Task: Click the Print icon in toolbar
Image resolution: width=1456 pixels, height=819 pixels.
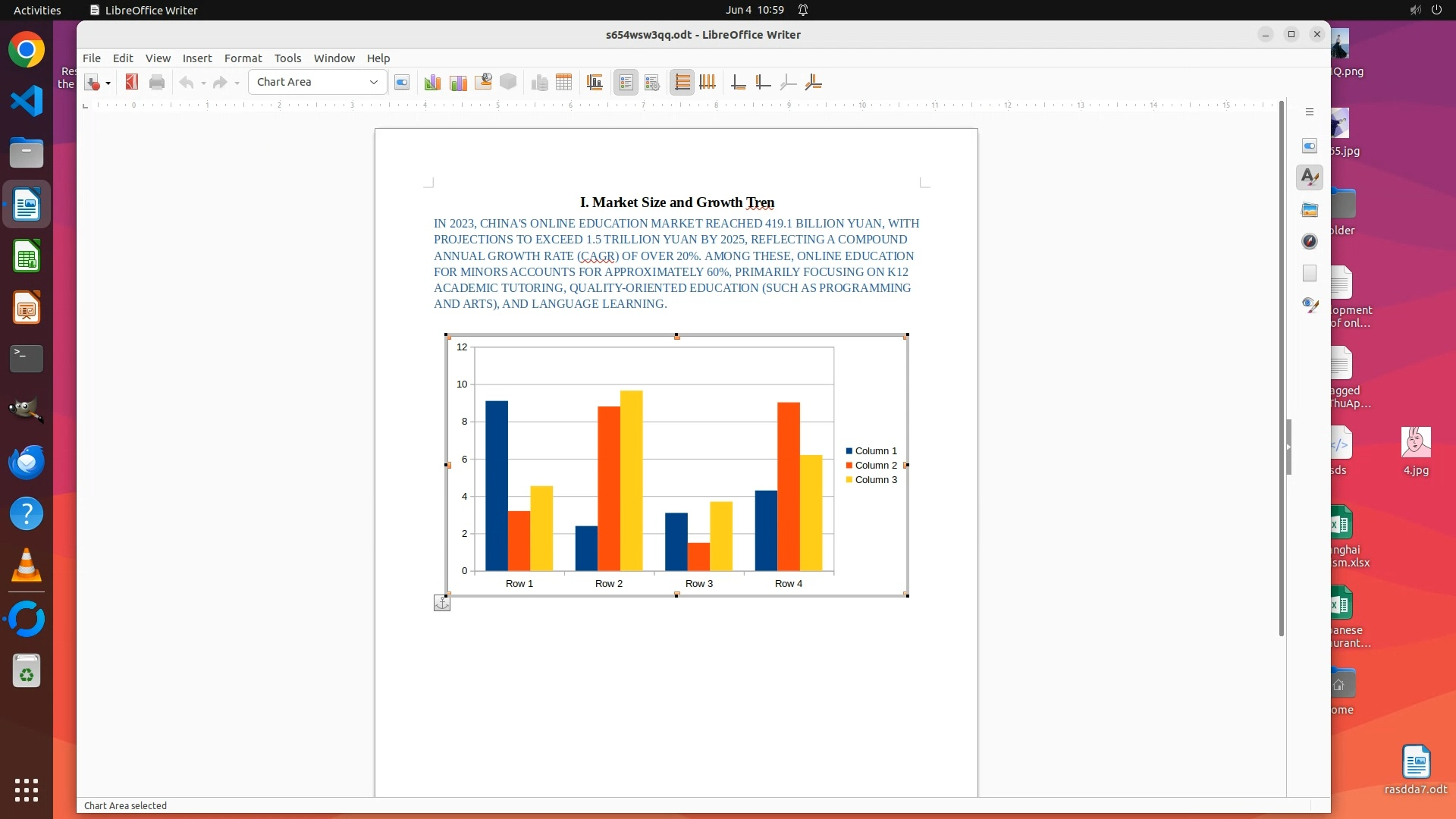Action: (157, 82)
